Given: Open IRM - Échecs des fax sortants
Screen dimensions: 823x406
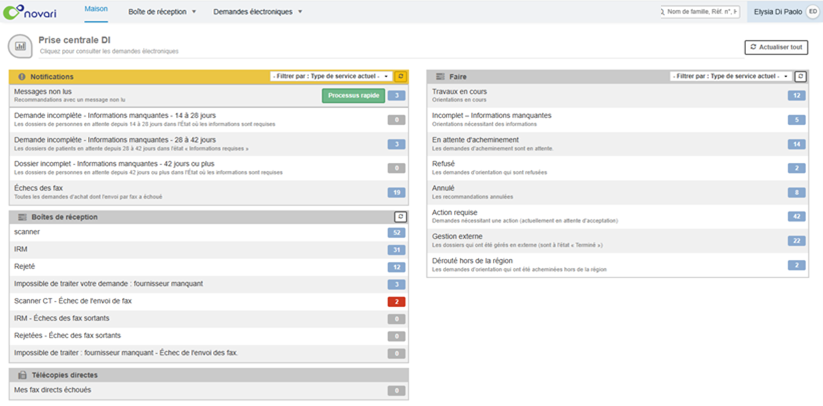Looking at the screenshot, I should (x=208, y=319).
